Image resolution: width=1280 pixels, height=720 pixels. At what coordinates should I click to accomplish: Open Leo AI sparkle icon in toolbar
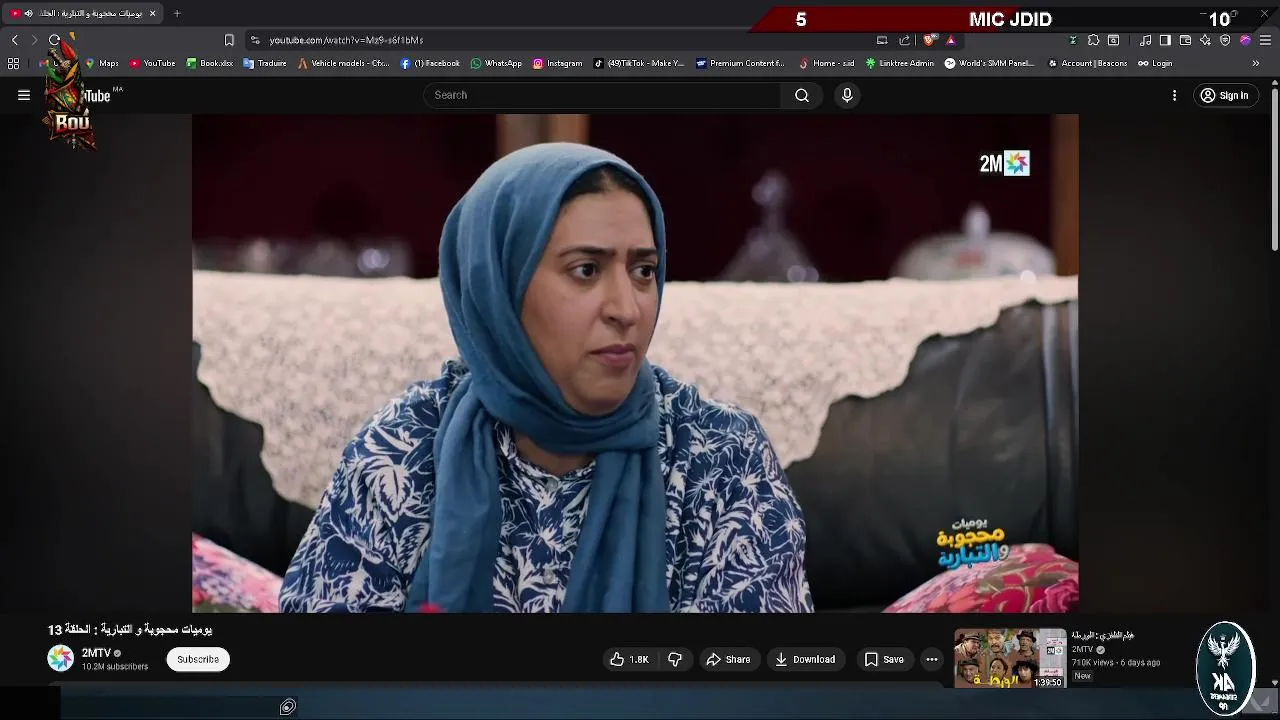tap(1205, 40)
